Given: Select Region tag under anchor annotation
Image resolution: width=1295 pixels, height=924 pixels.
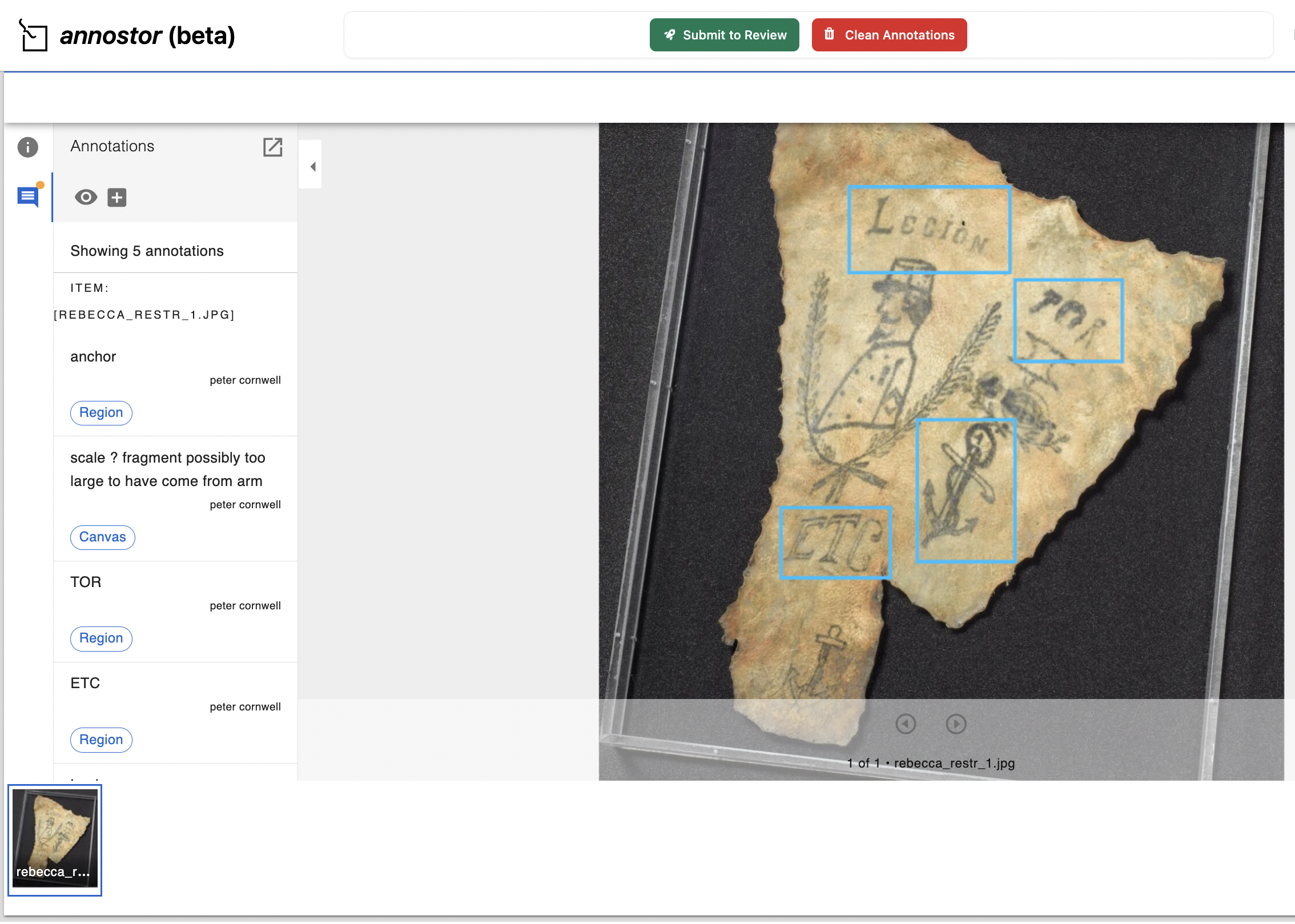Looking at the screenshot, I should [101, 413].
